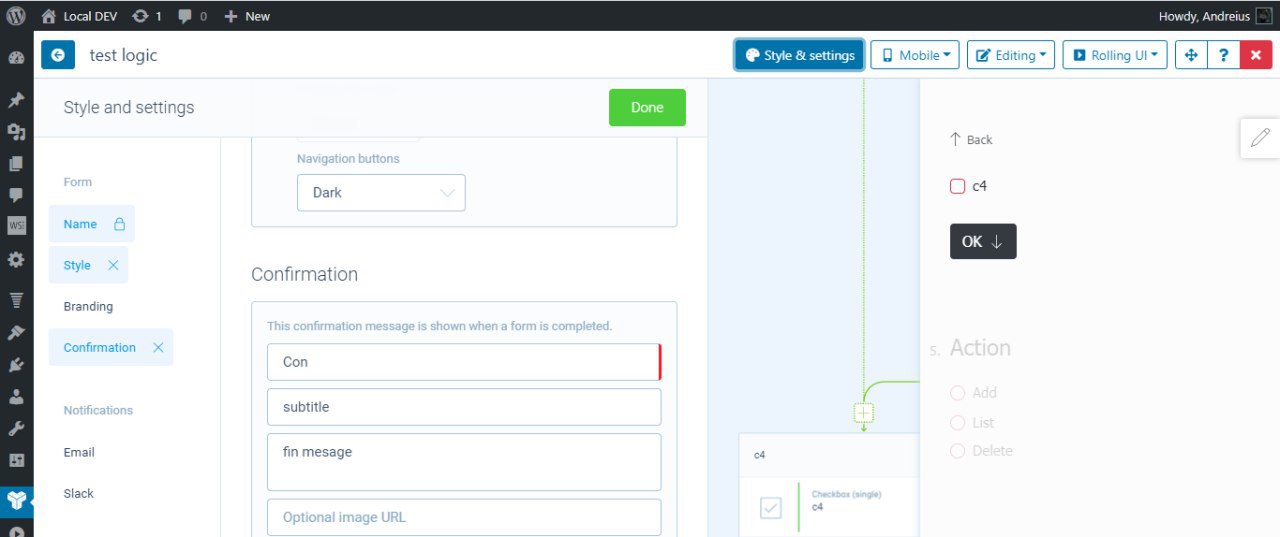Image resolution: width=1280 pixels, height=537 pixels.
Task: Open Slack notifications settings
Action: pos(79,493)
